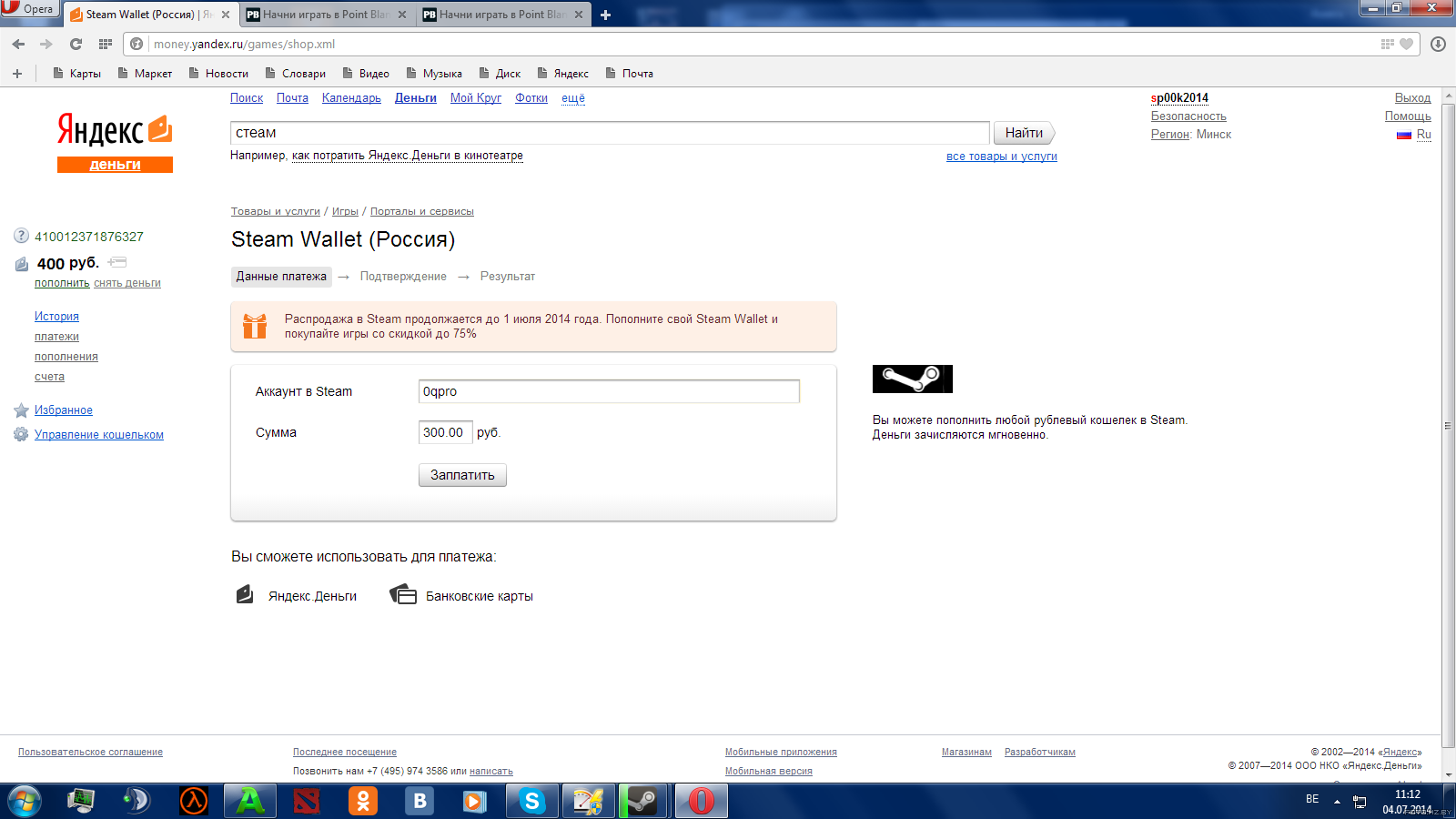Image resolution: width=1456 pixels, height=819 pixels.
Task: Open the Деньги navigation link
Action: [416, 98]
